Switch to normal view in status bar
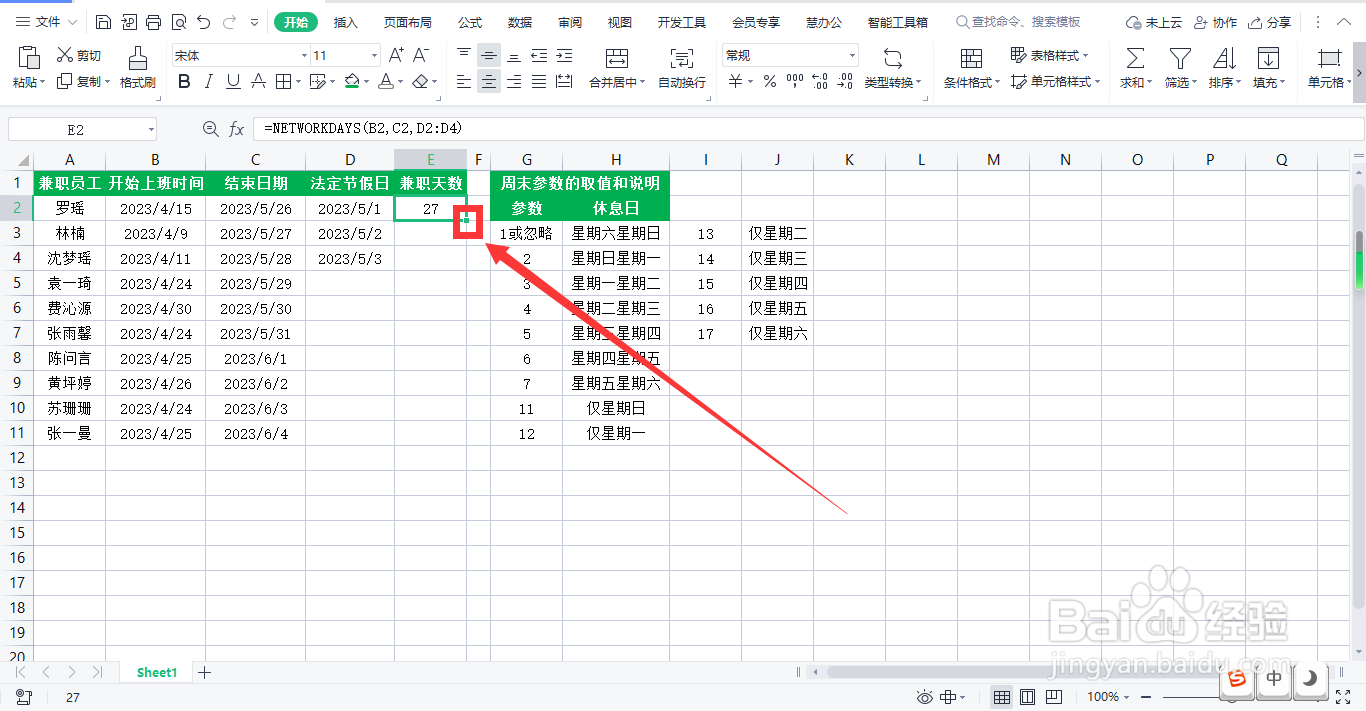 [1001, 697]
